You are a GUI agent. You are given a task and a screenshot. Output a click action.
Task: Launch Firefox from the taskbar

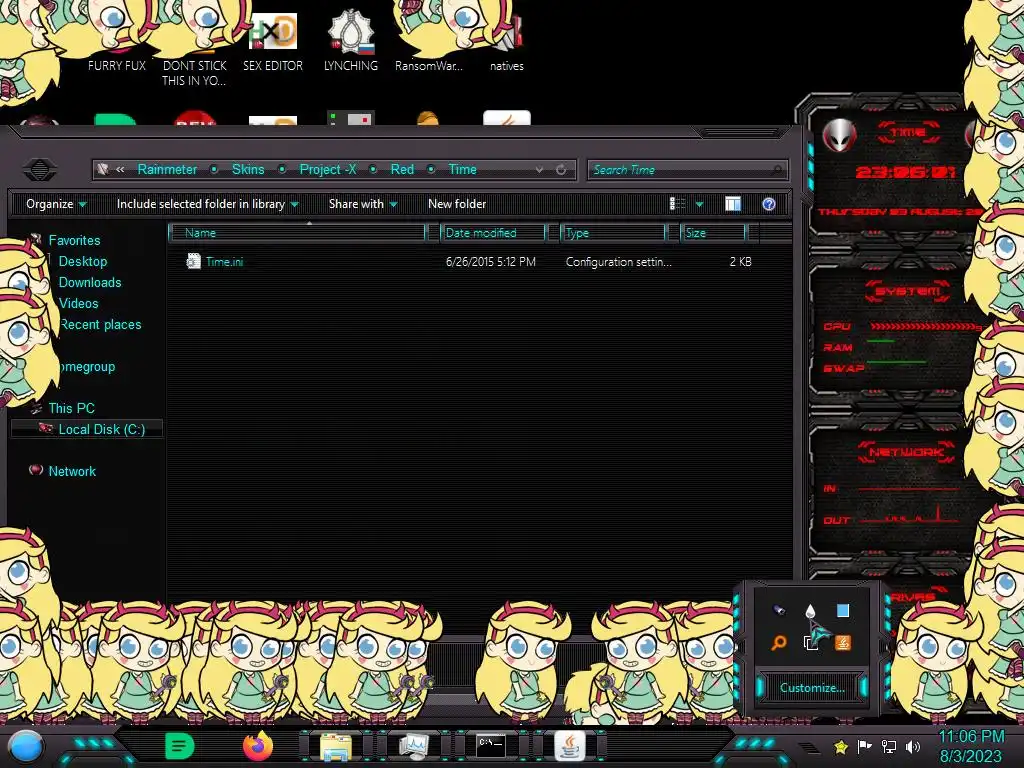[257, 746]
